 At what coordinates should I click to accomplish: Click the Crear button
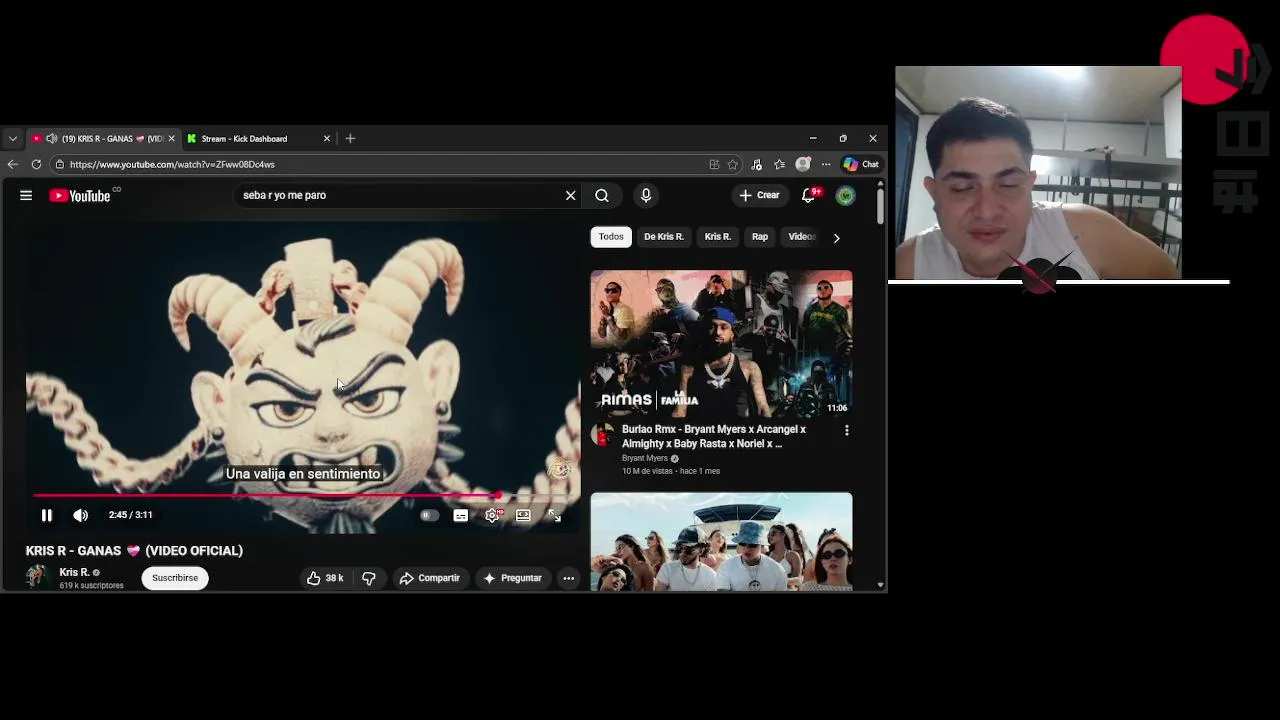(x=759, y=195)
